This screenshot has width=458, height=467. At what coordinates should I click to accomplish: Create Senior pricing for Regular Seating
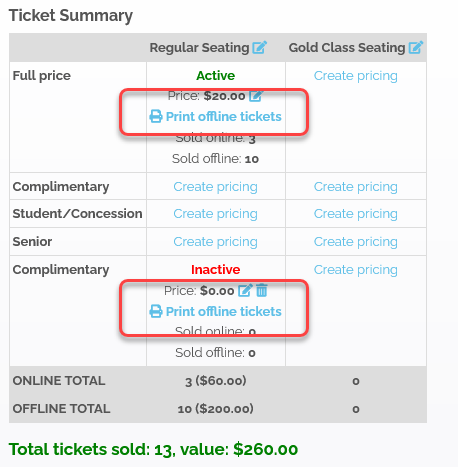[x=215, y=242]
